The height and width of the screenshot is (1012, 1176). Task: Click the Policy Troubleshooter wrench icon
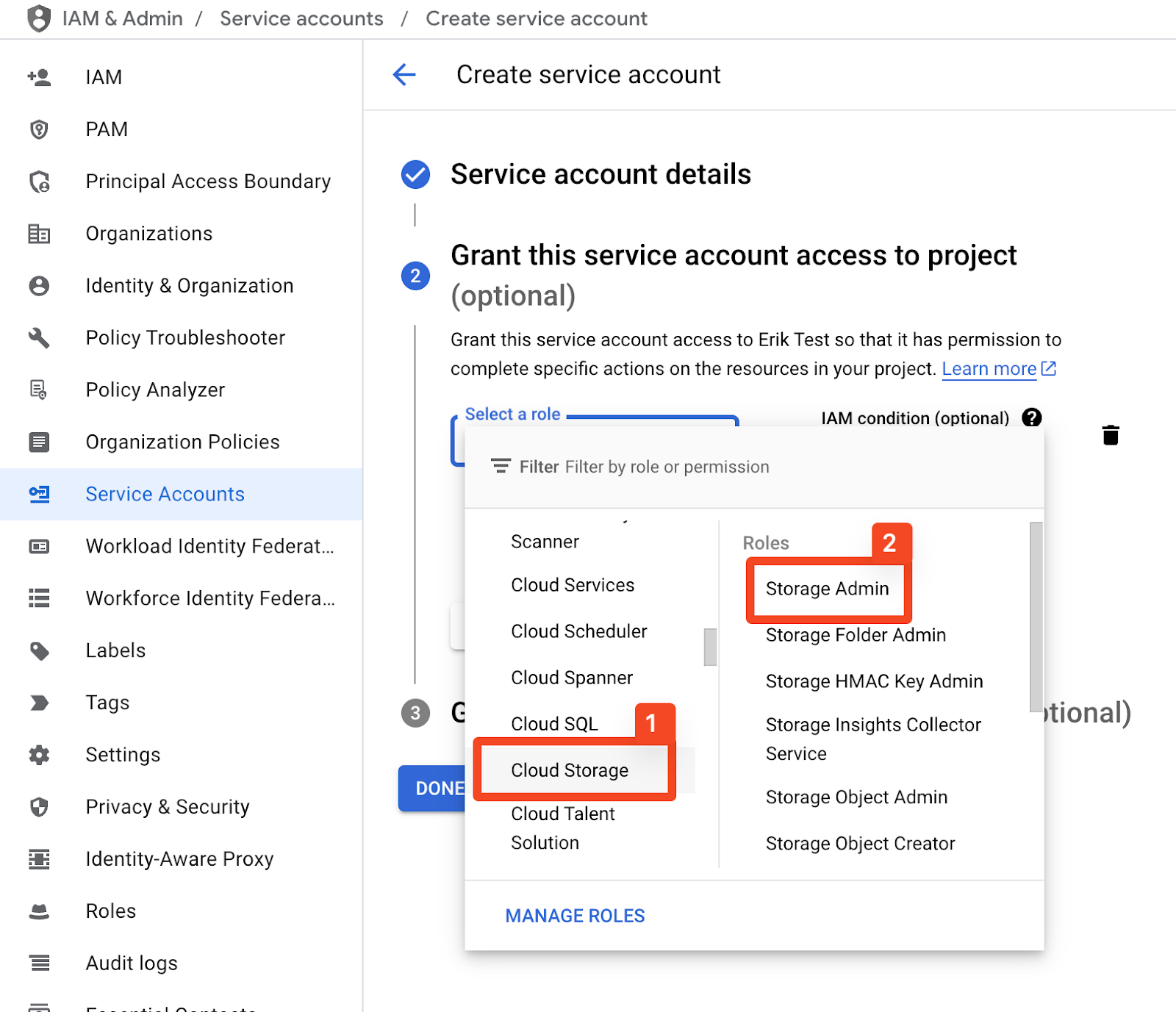(x=39, y=338)
